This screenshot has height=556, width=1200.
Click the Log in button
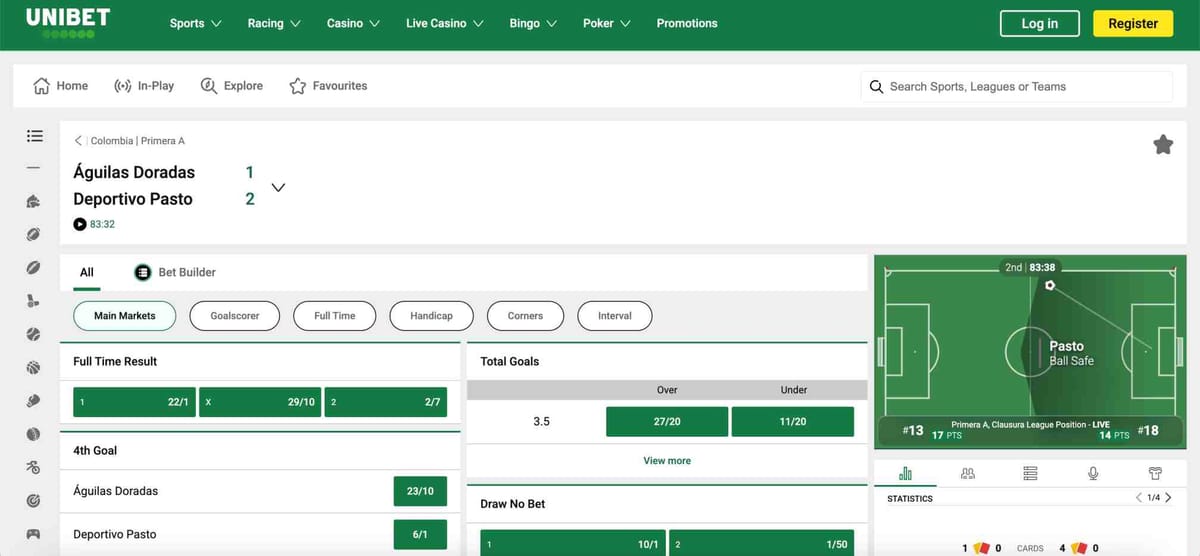coord(1040,23)
